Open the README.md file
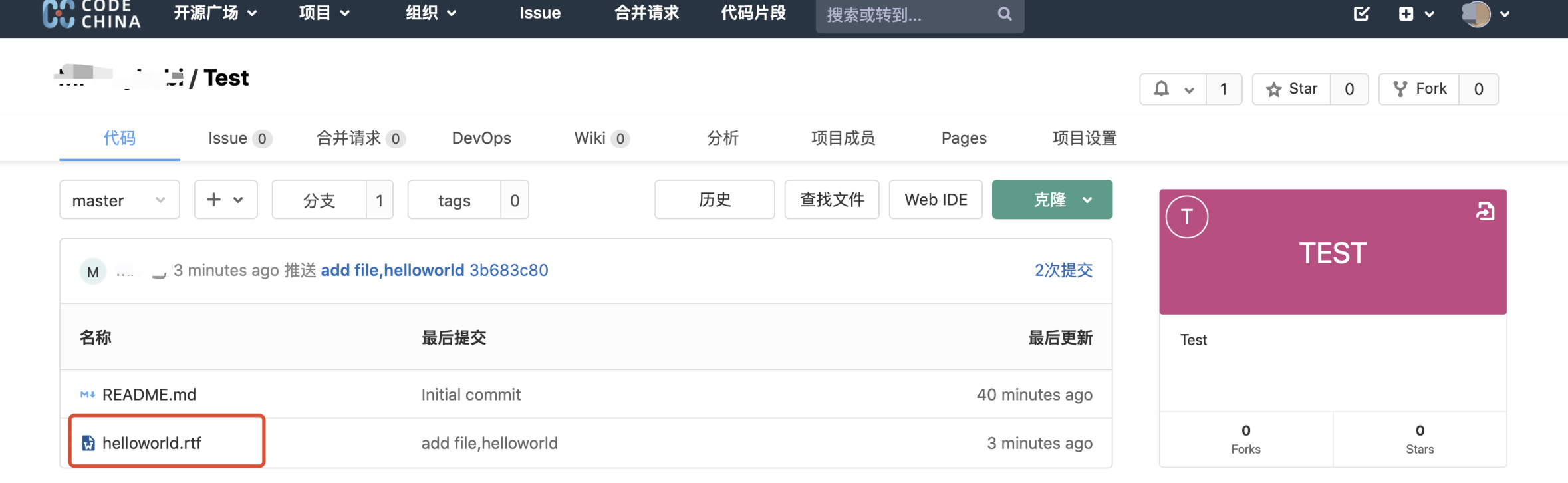Viewport: 1568px width, 483px height. coord(149,395)
